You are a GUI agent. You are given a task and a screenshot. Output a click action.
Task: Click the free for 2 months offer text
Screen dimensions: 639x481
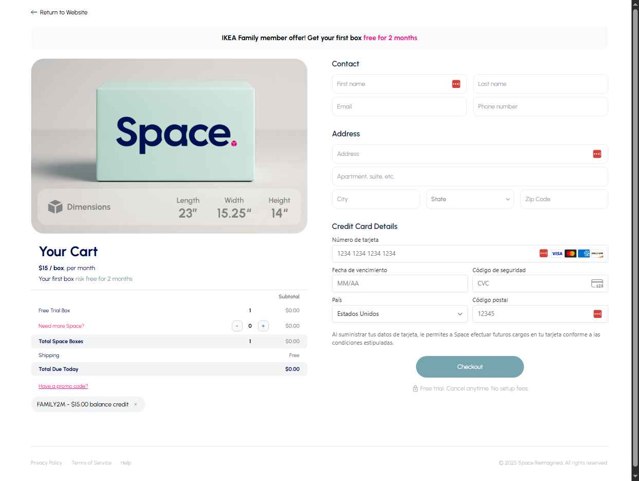click(x=390, y=38)
